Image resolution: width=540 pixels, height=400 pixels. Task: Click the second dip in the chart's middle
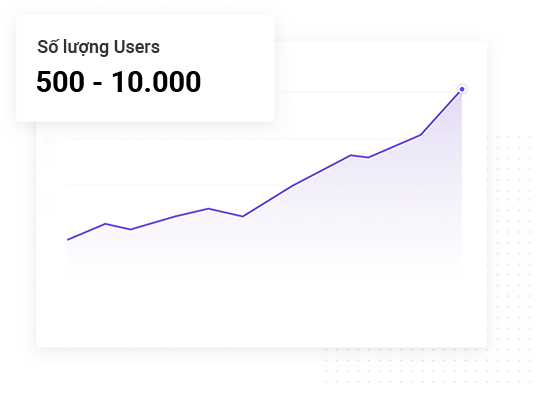pyautogui.click(x=243, y=216)
